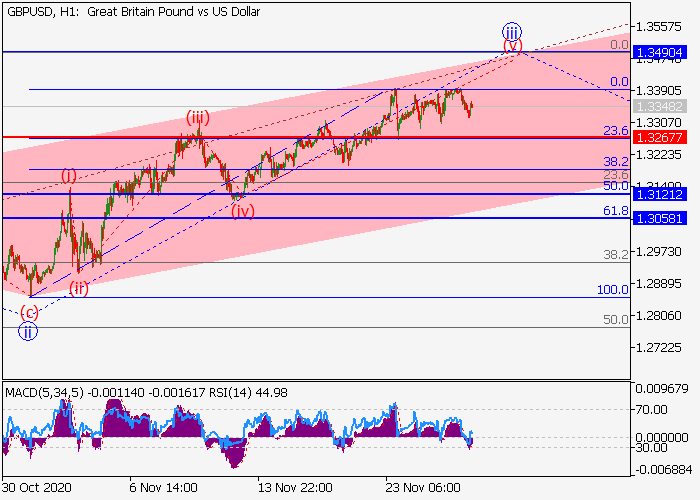
Task: Click the 61.8 Fibonacci level label
Action: tap(616, 210)
